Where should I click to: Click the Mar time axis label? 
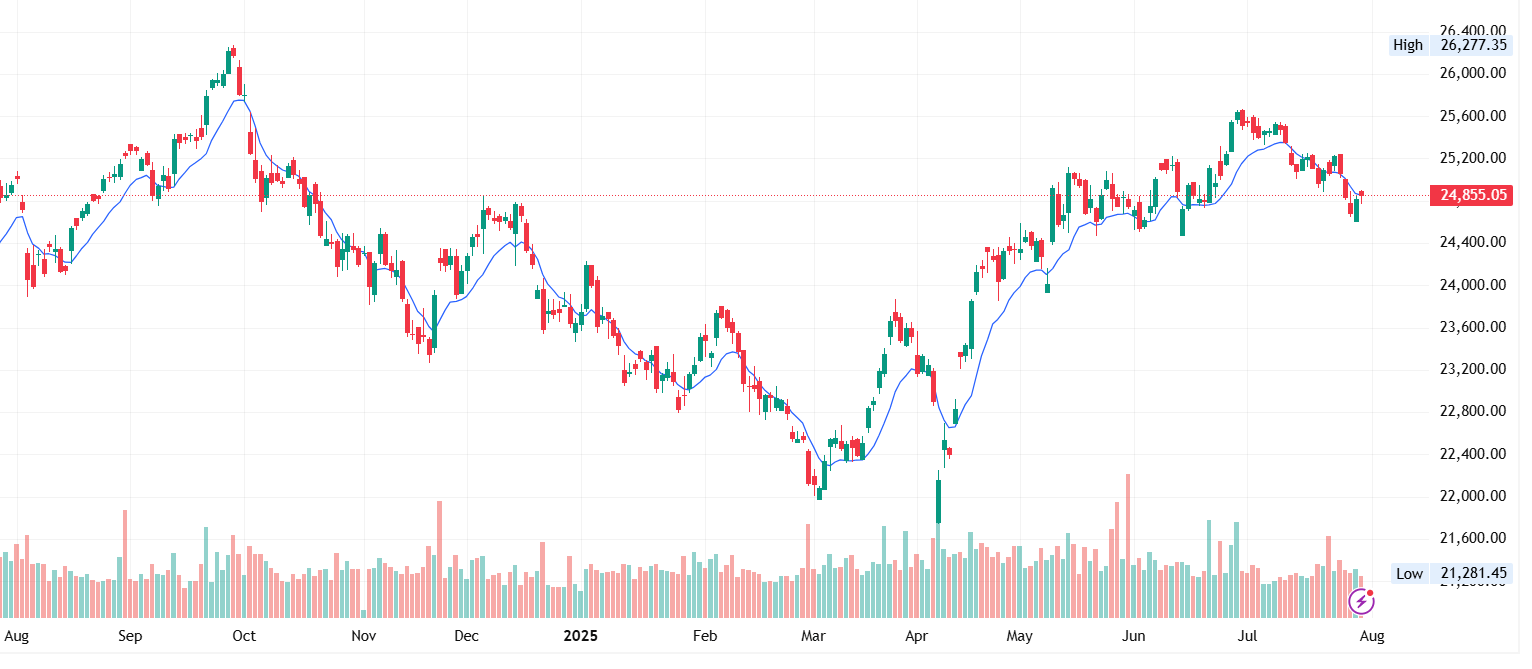click(814, 635)
